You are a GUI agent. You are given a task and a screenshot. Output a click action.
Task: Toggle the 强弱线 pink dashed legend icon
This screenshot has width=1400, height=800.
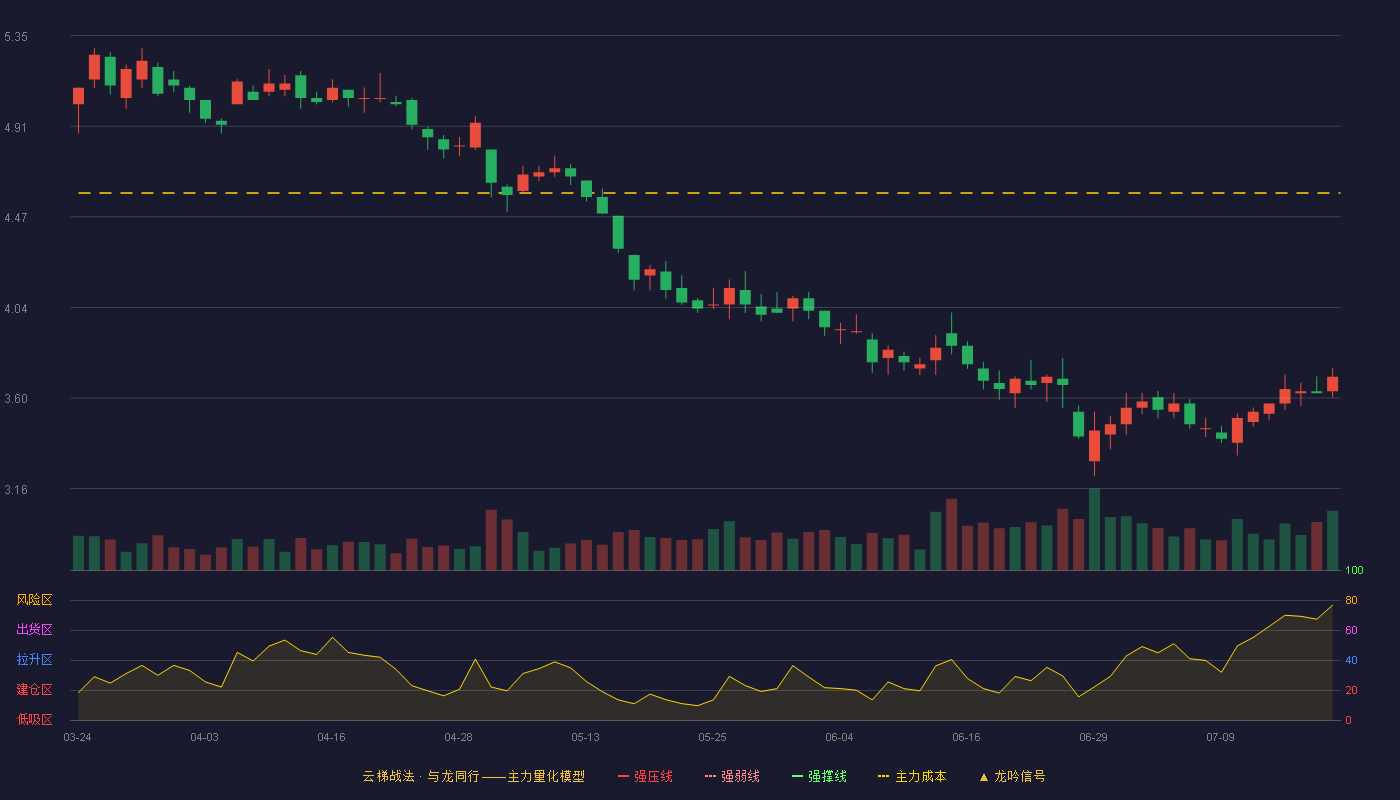[x=710, y=776]
